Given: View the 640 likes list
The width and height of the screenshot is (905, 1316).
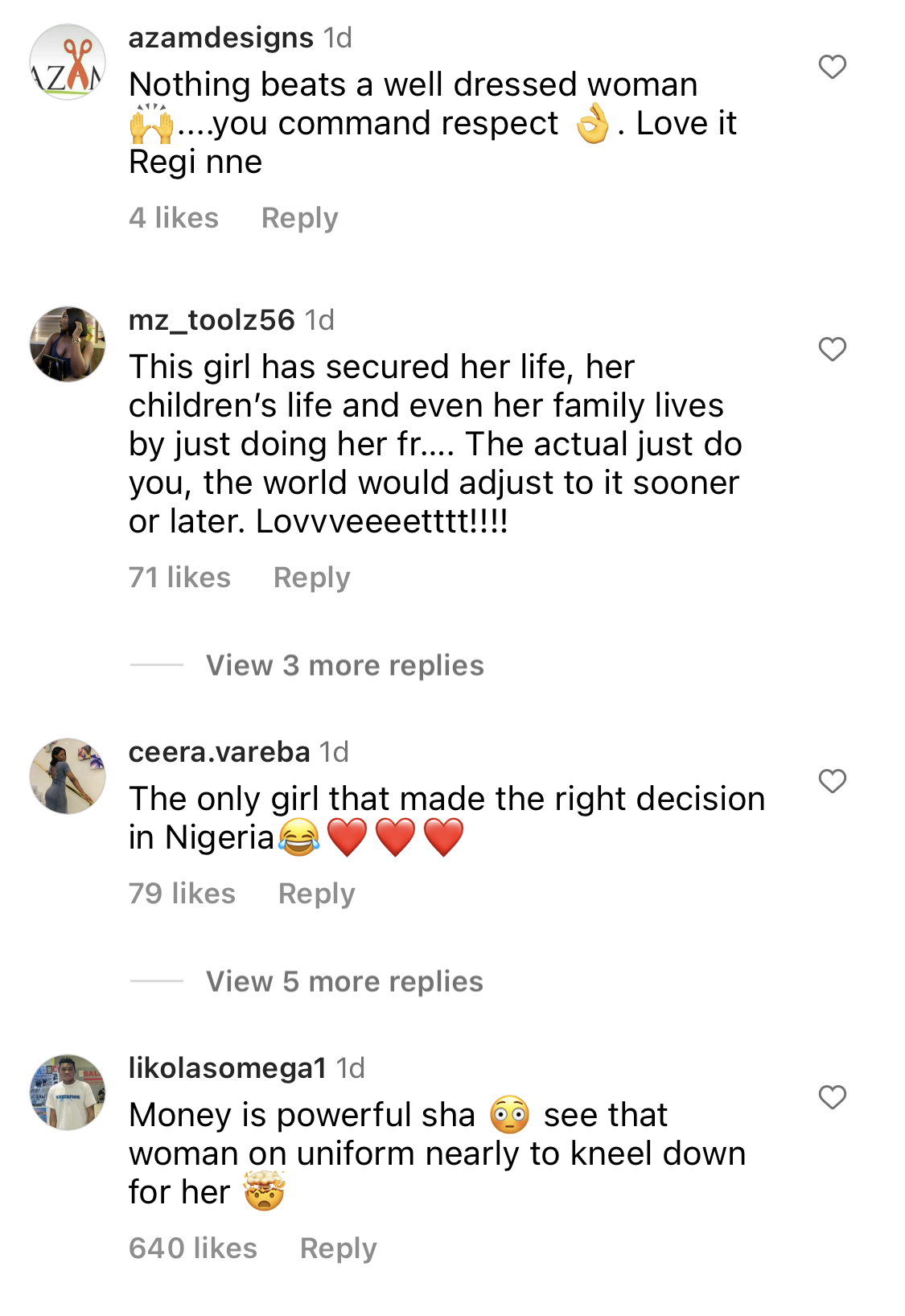Looking at the screenshot, I should (x=193, y=1248).
